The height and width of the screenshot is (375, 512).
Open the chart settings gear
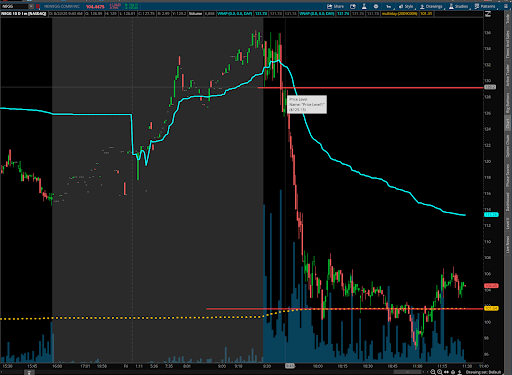pos(376,6)
